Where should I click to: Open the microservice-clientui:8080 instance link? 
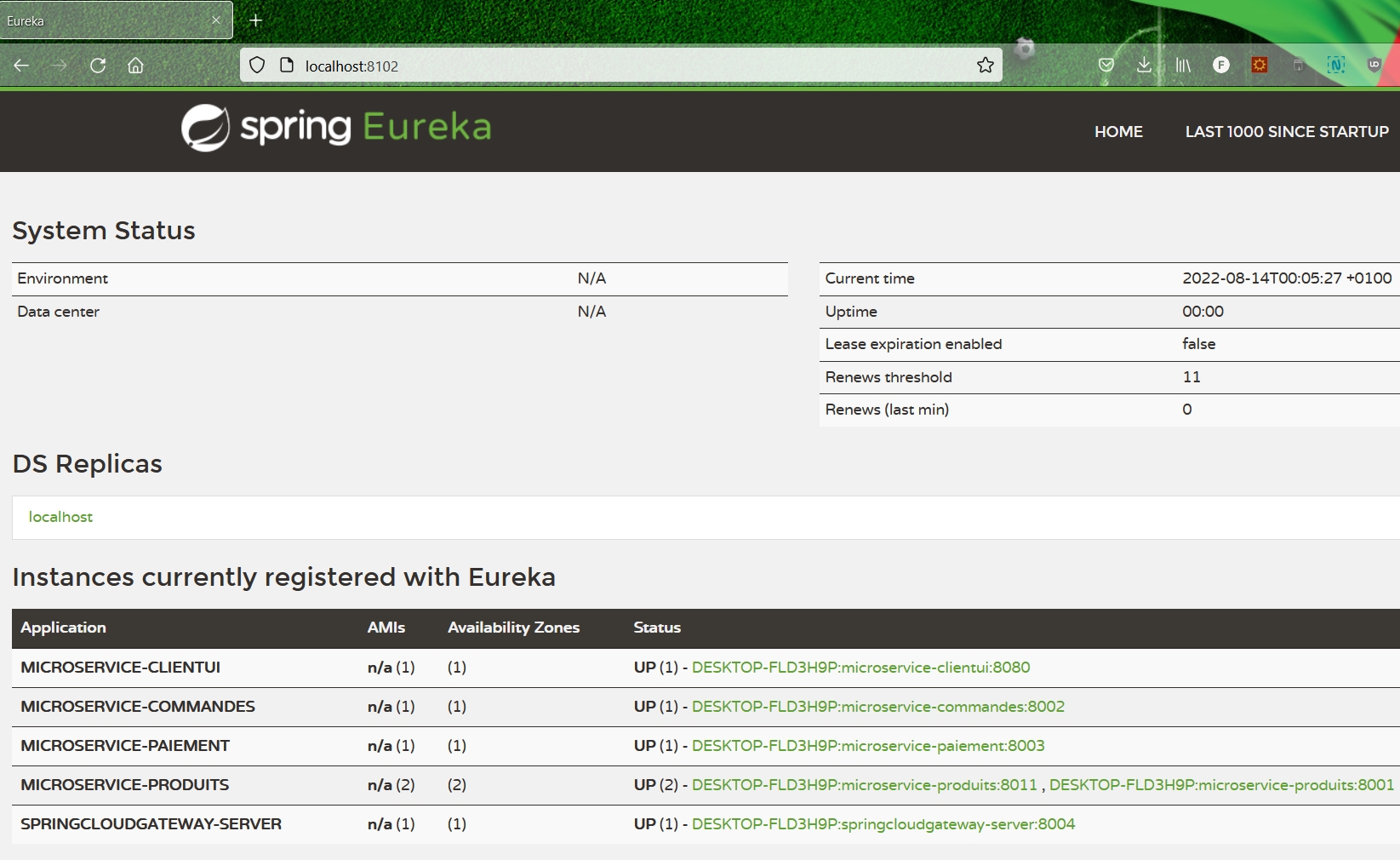[860, 668]
